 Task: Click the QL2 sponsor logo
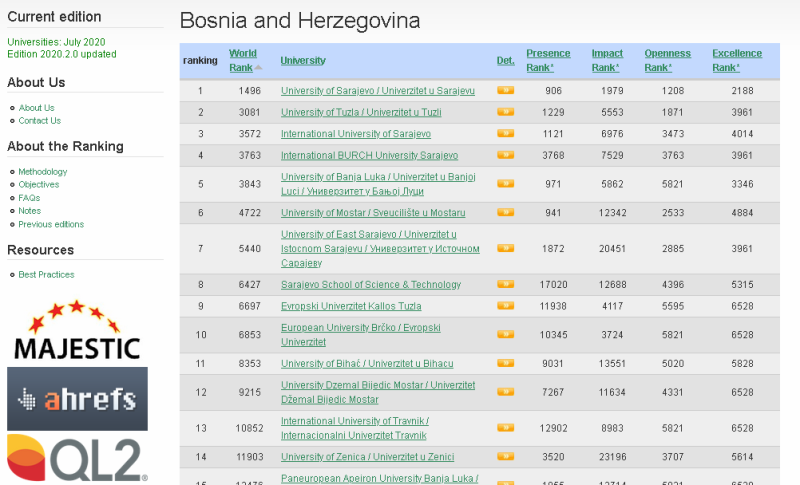point(77,458)
